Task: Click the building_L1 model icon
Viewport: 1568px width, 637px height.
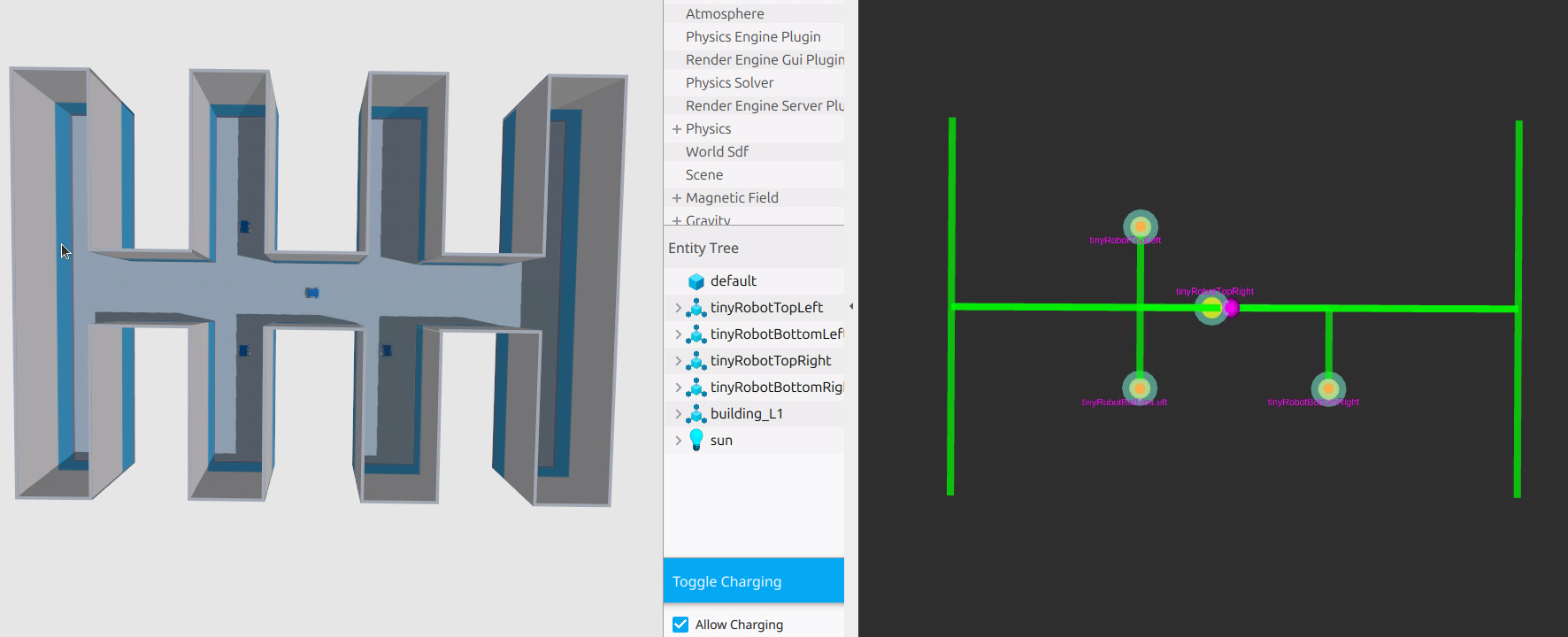Action: (x=696, y=414)
